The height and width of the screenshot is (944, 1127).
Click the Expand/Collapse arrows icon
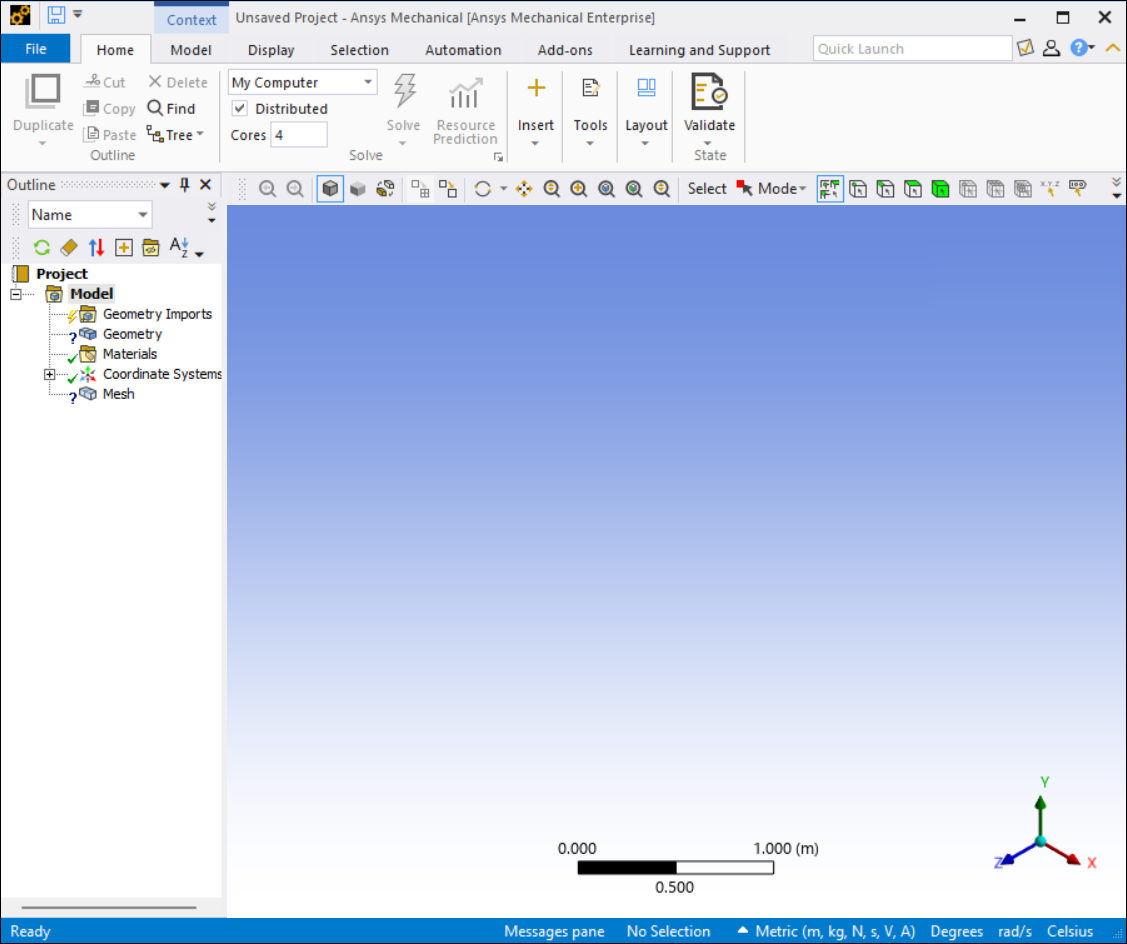point(96,248)
